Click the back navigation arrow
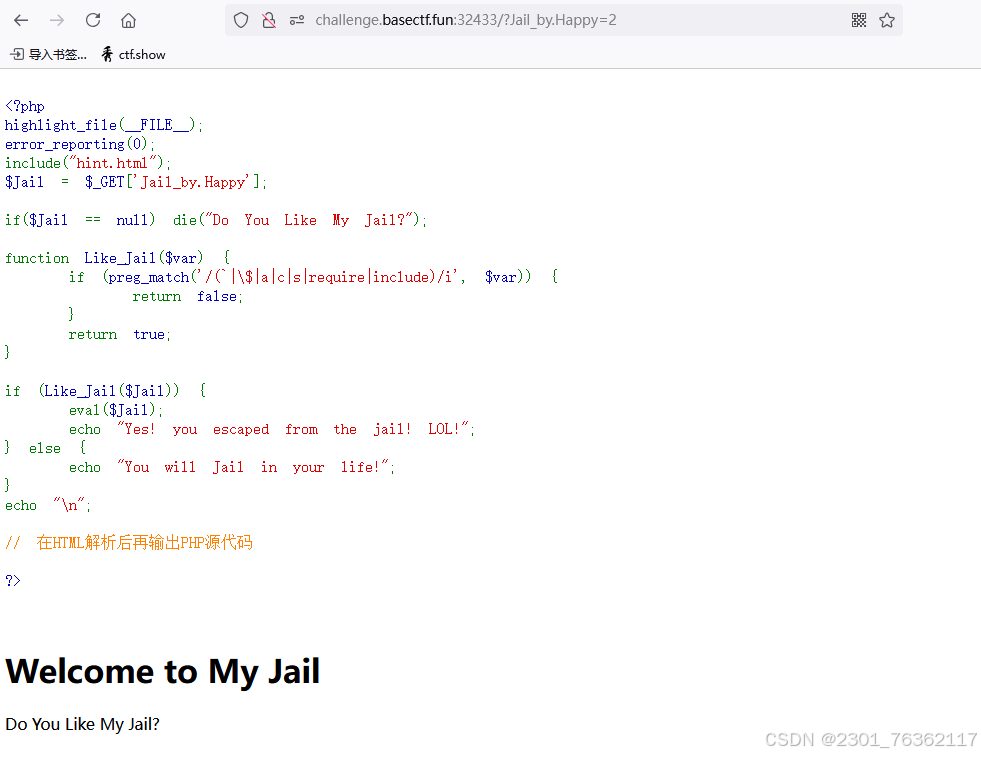This screenshot has height=757, width=981. (21, 19)
